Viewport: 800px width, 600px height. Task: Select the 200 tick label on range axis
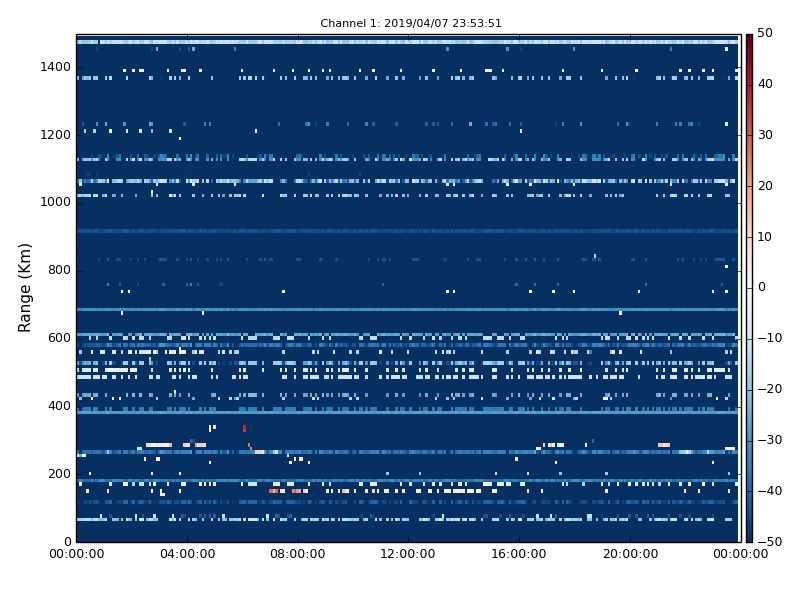pyautogui.click(x=59, y=473)
